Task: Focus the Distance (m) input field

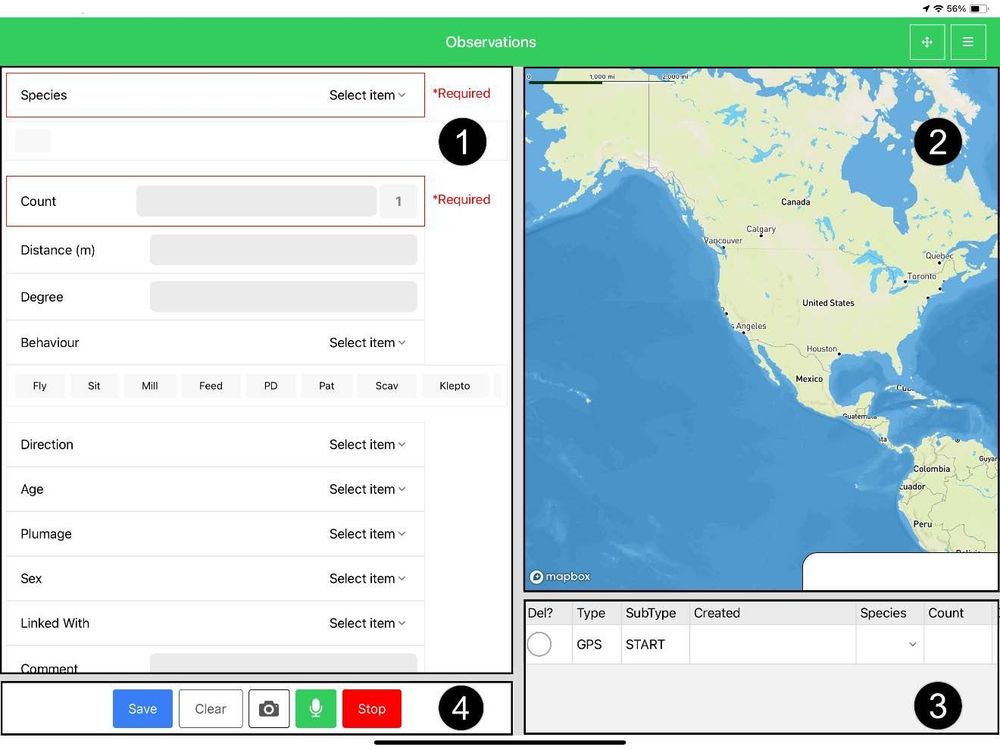Action: [x=284, y=249]
